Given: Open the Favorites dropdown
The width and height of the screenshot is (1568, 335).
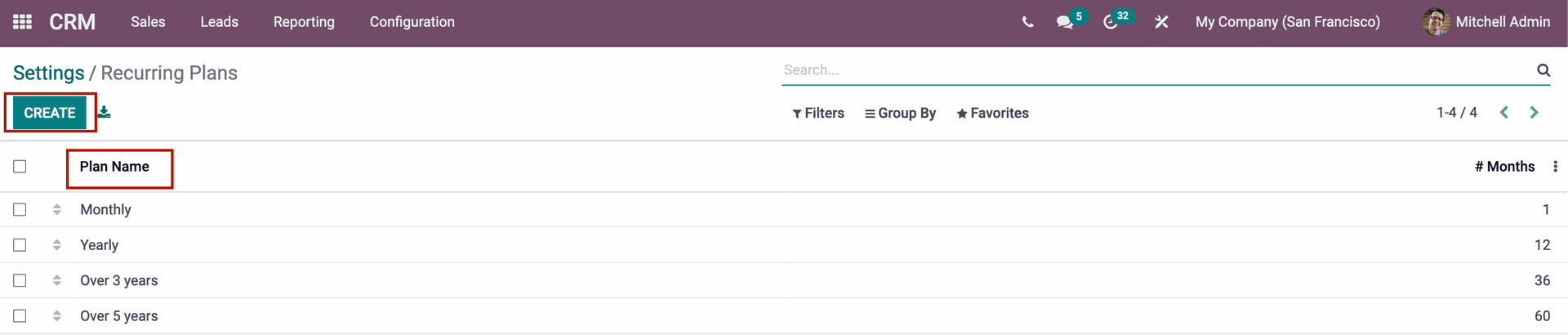Looking at the screenshot, I should (x=992, y=114).
